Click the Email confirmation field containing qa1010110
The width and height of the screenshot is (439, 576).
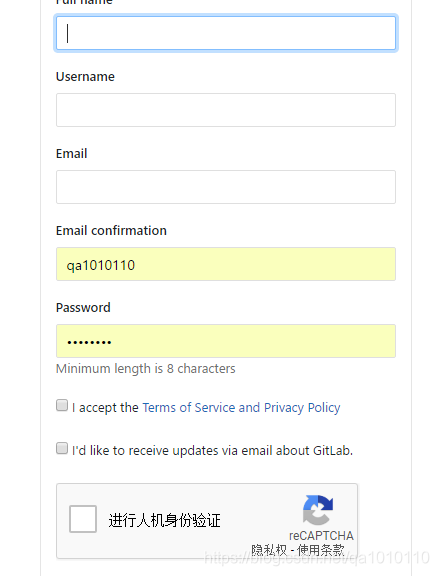pyautogui.click(x=226, y=264)
